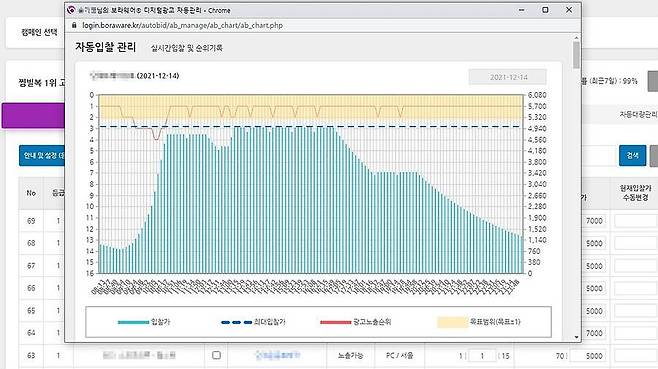Click the 현재입찰가 수동변경 column header

point(635,193)
